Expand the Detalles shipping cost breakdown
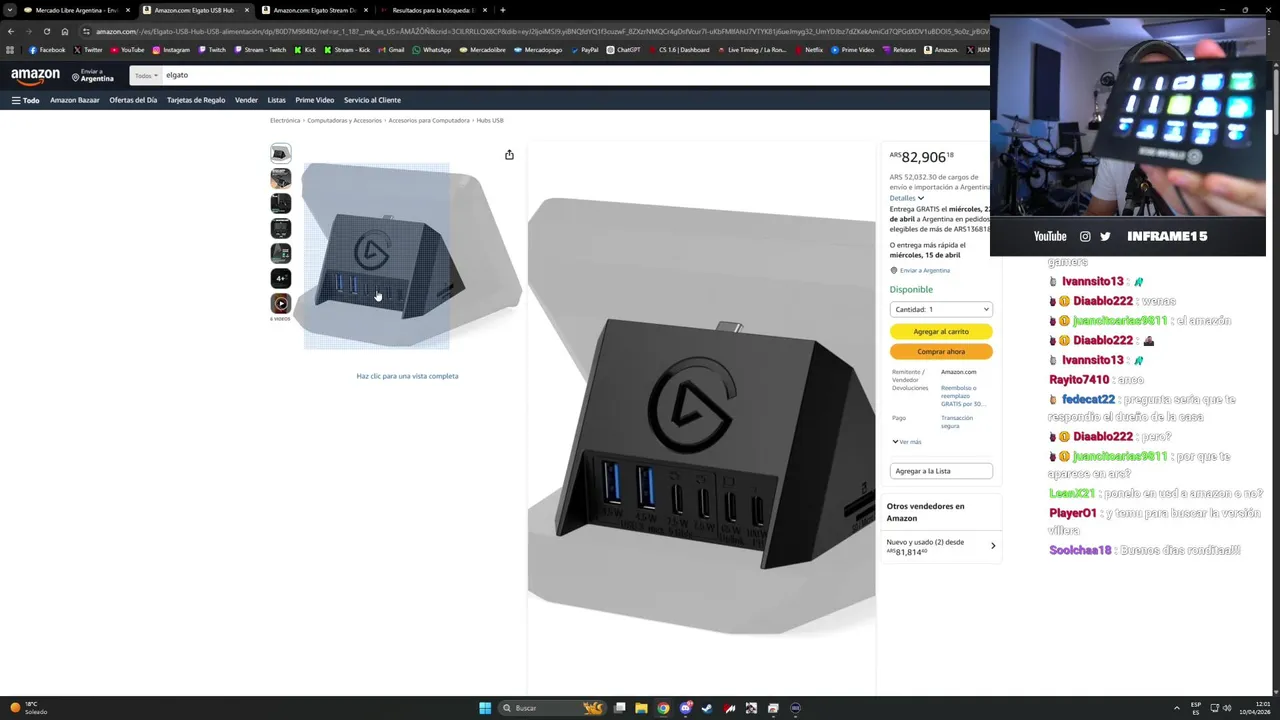This screenshot has width=1280, height=720. pos(907,198)
